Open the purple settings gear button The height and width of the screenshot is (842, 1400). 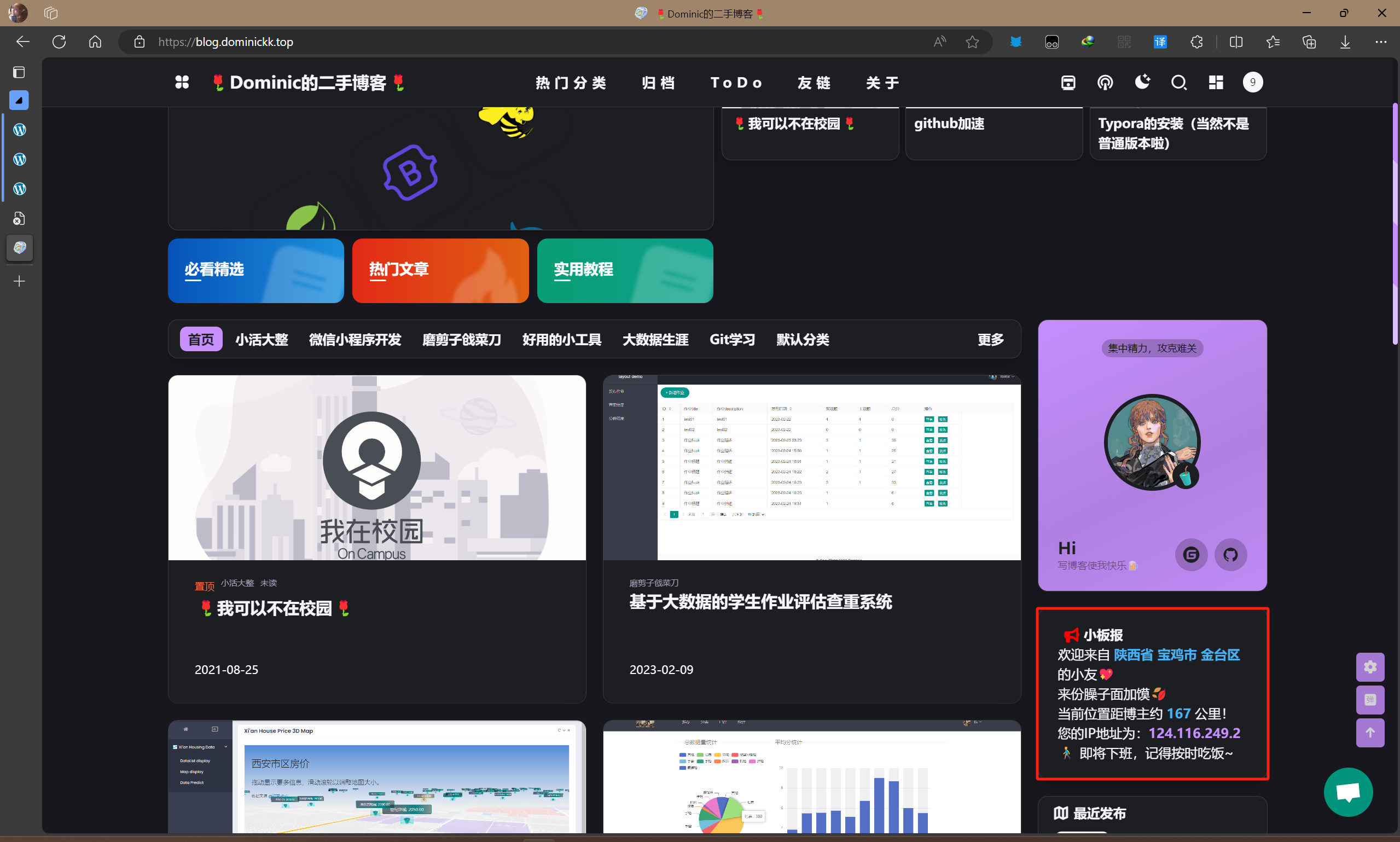pyautogui.click(x=1370, y=667)
